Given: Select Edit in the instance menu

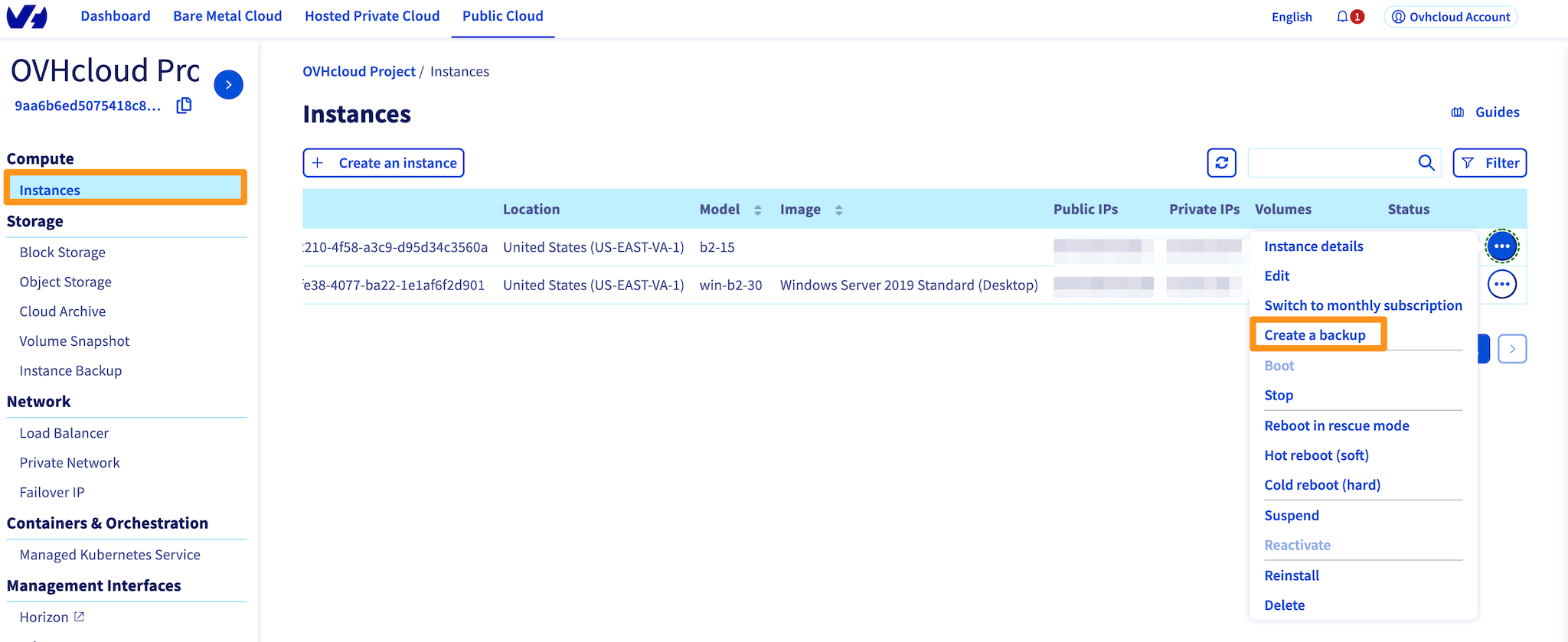Looking at the screenshot, I should (x=1277, y=276).
